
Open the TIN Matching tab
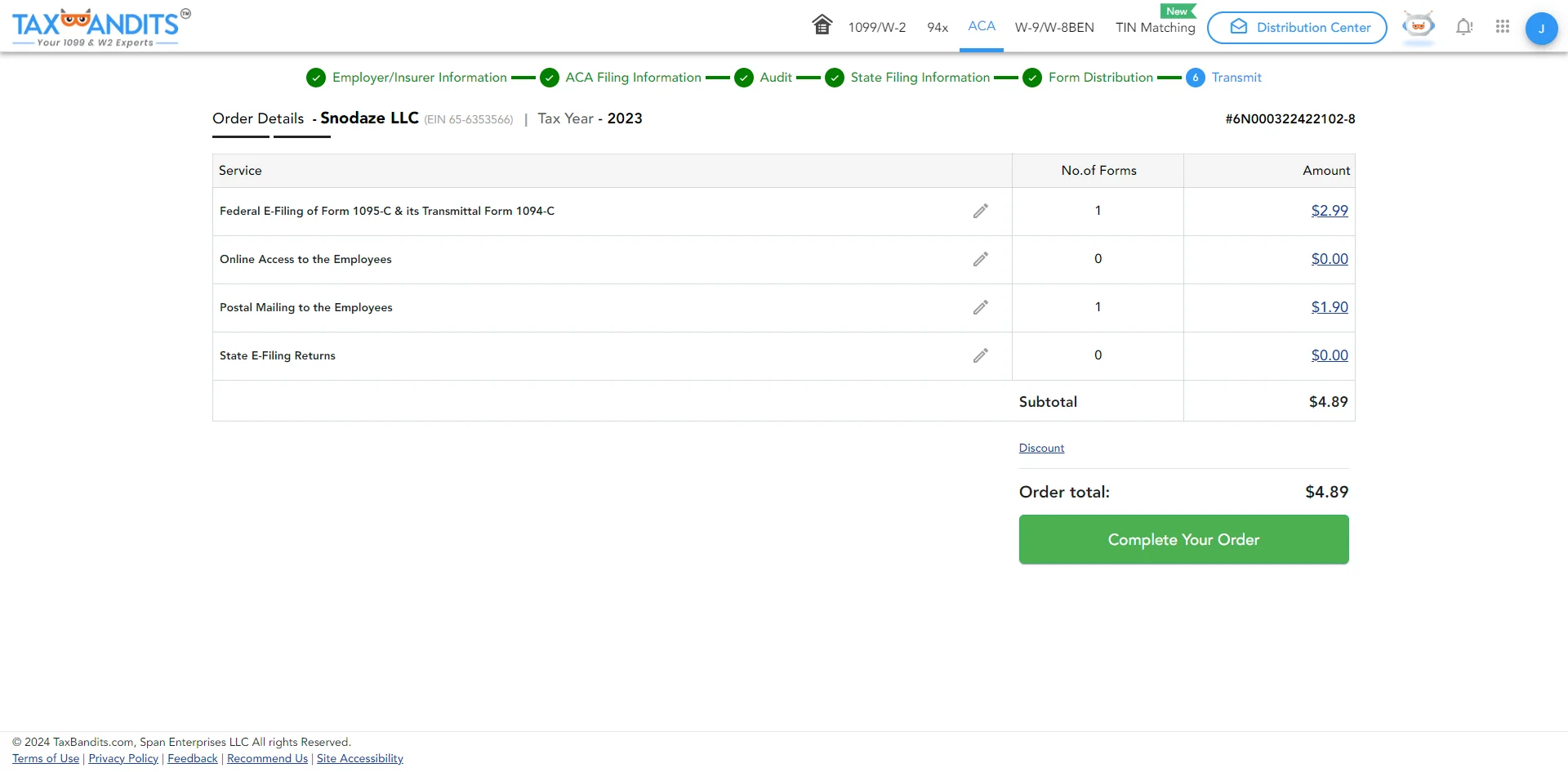pyautogui.click(x=1155, y=27)
